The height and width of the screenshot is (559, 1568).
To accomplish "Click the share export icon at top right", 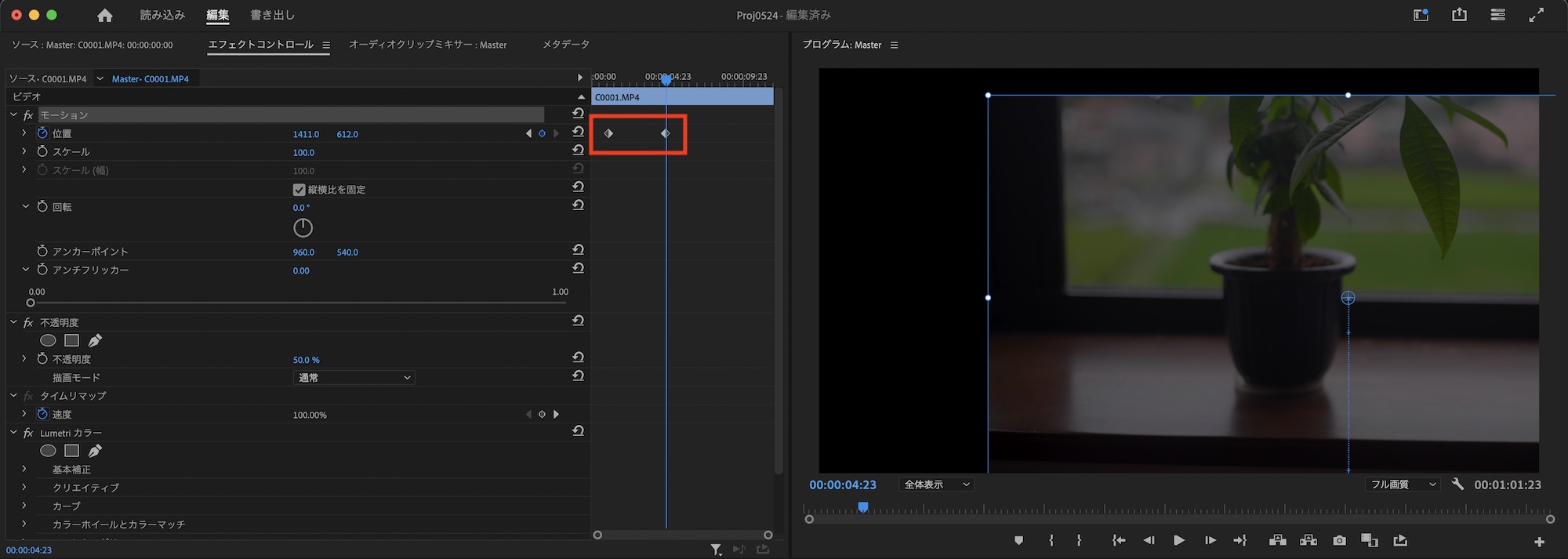I will 1459,15.
